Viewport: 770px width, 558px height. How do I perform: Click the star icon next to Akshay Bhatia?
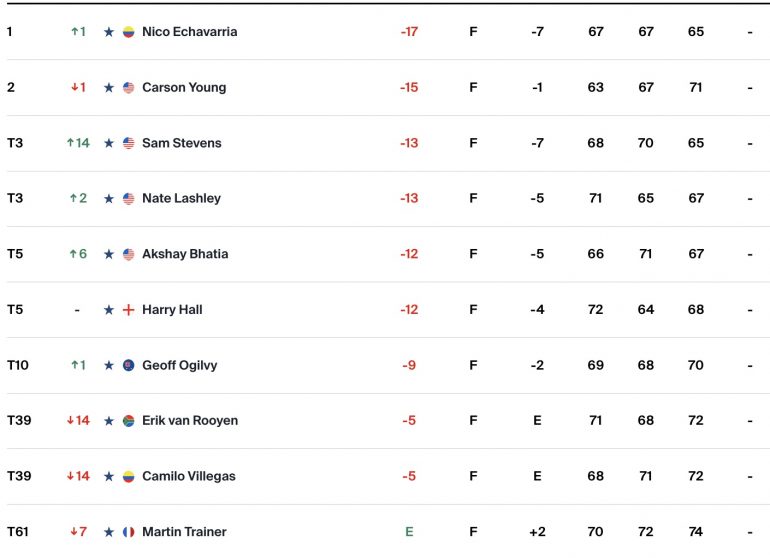tap(109, 254)
